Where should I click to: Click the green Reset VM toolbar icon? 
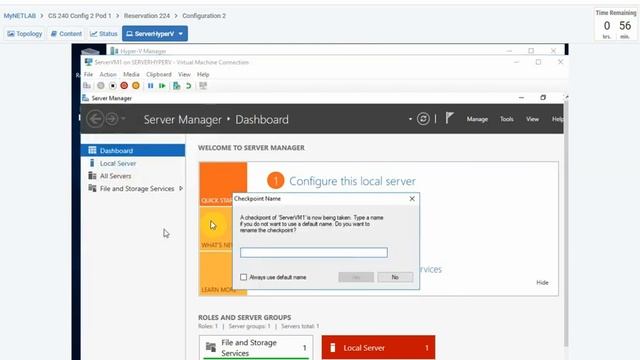click(x=162, y=86)
